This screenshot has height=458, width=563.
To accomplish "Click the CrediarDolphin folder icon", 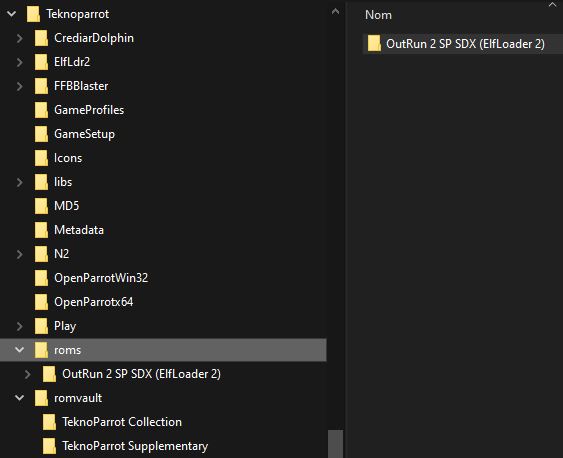I will (41, 38).
